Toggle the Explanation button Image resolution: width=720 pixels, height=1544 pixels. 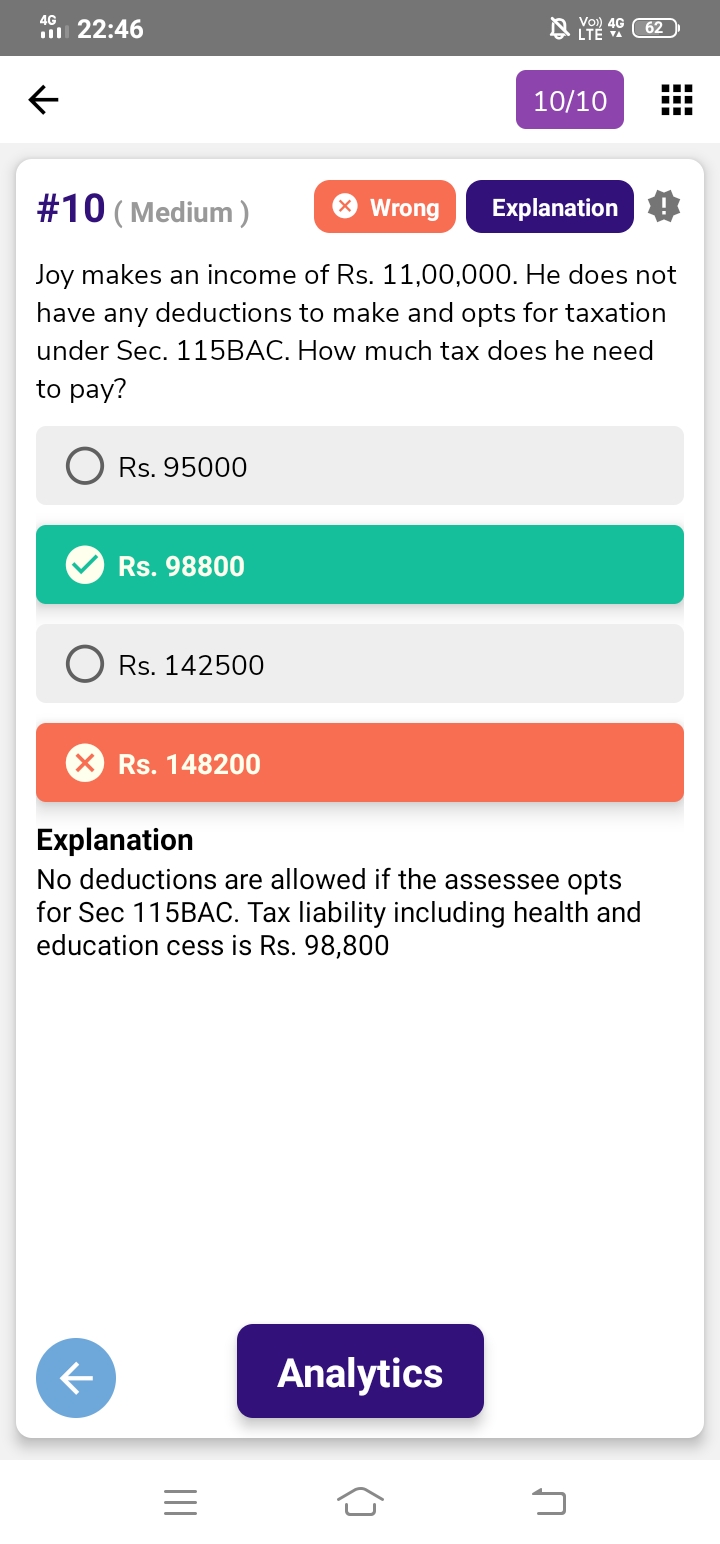pos(550,207)
